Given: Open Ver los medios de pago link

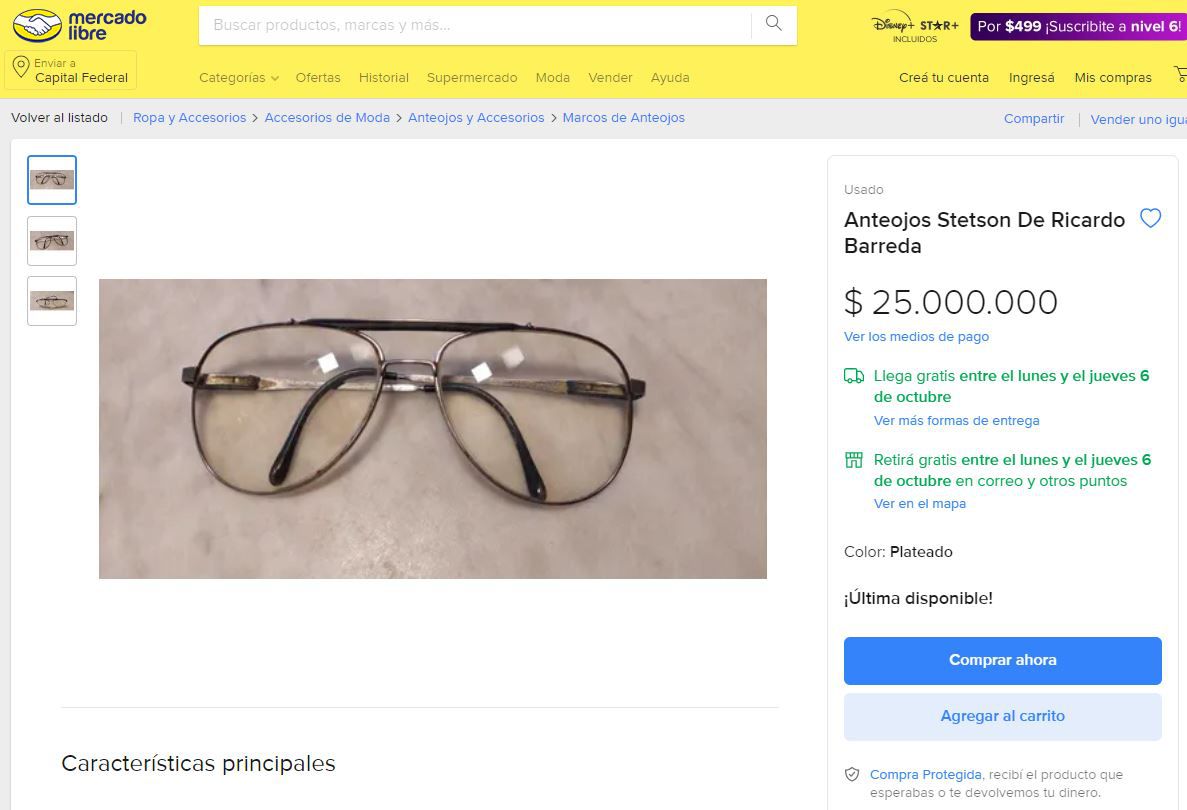Looking at the screenshot, I should [x=916, y=336].
